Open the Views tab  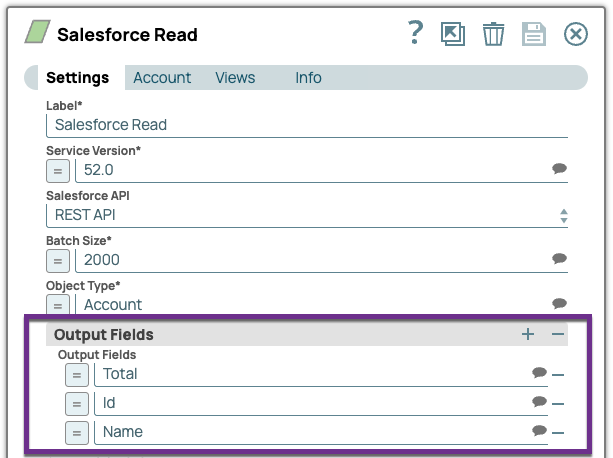tap(235, 77)
